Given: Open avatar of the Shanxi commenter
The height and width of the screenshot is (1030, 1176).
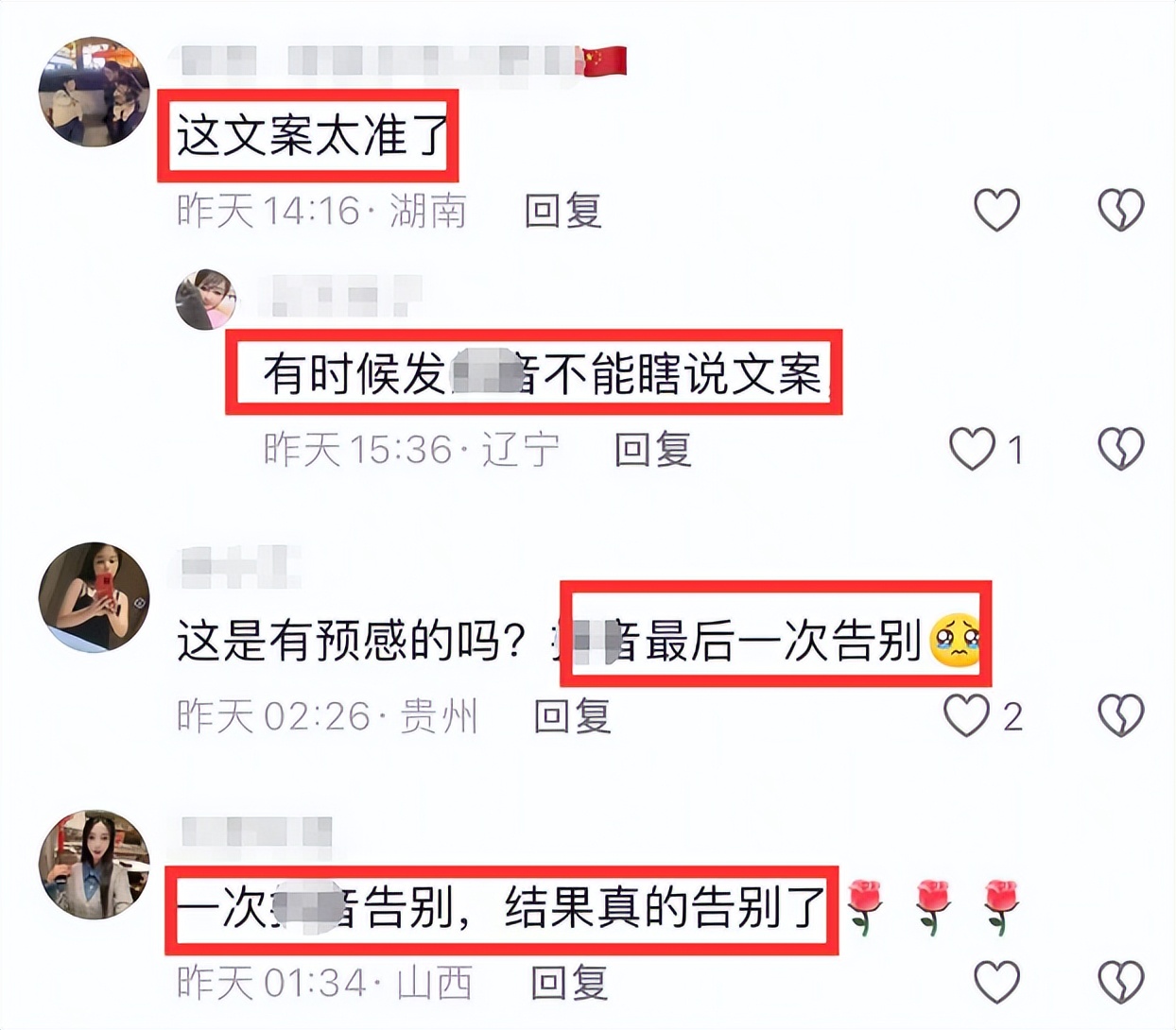Looking at the screenshot, I should click(x=94, y=865).
